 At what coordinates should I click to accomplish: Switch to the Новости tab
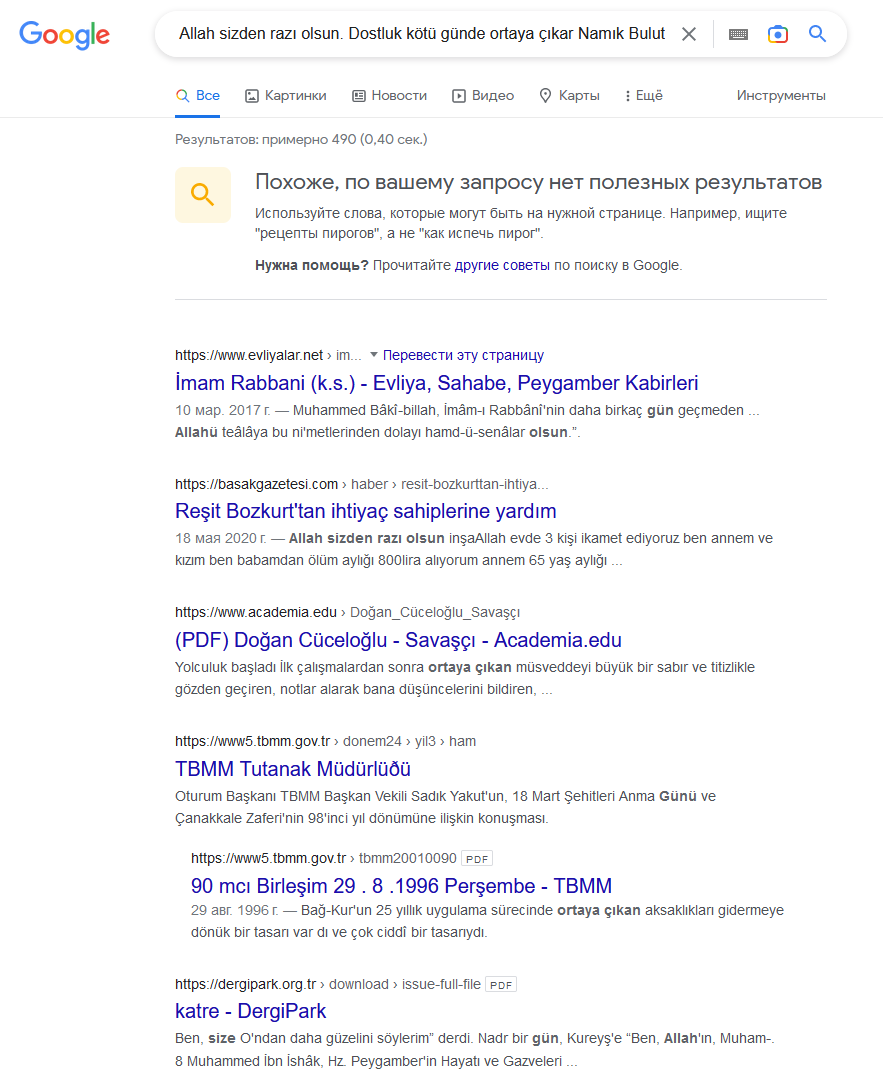tap(390, 95)
